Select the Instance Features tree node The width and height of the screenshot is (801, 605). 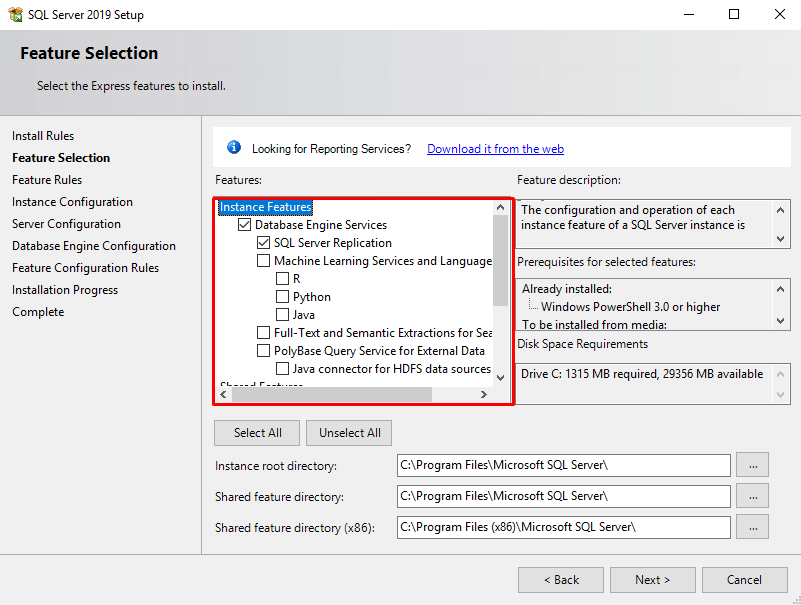coord(265,207)
